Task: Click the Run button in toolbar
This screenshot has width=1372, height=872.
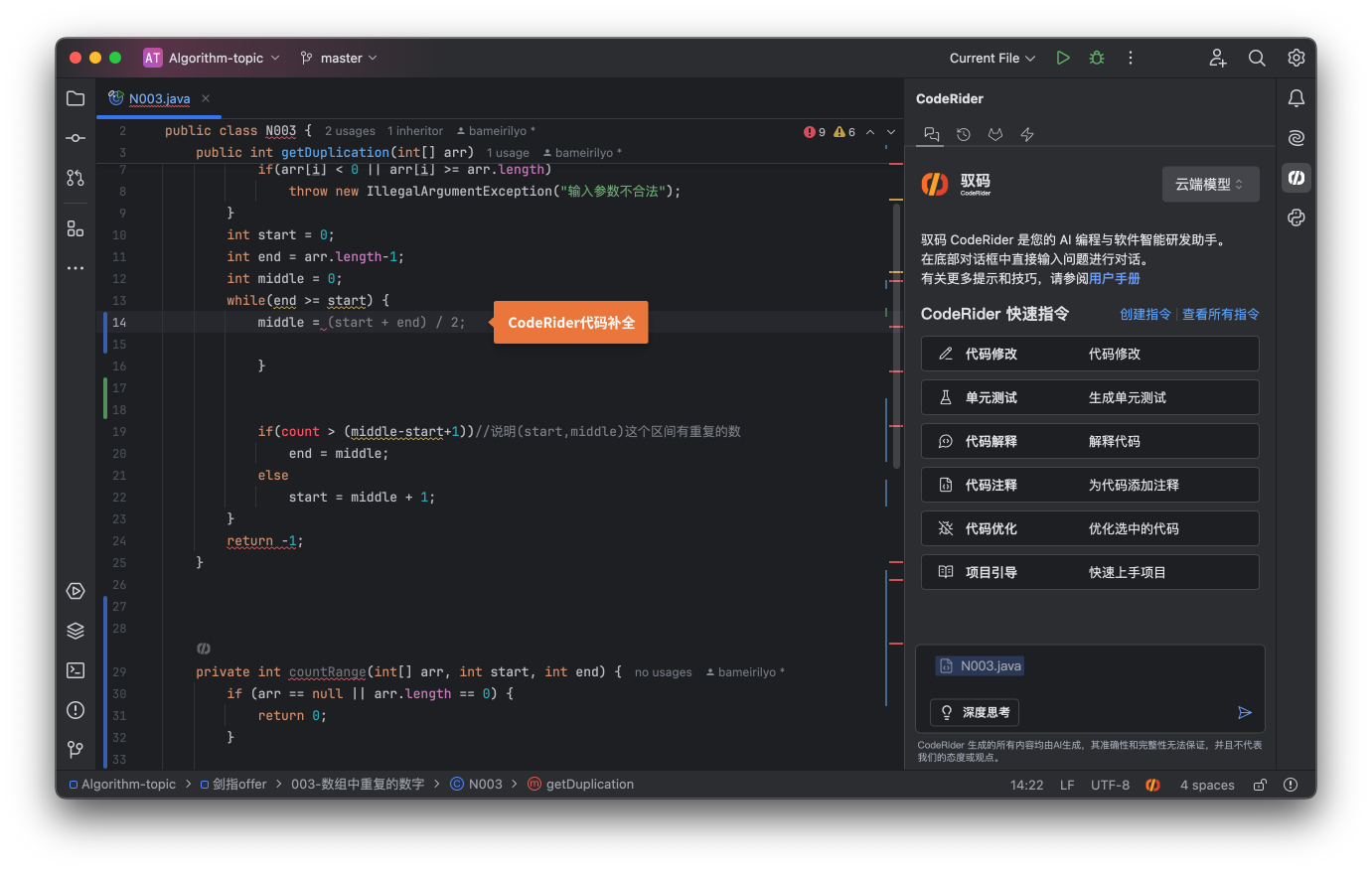Action: [x=1063, y=58]
